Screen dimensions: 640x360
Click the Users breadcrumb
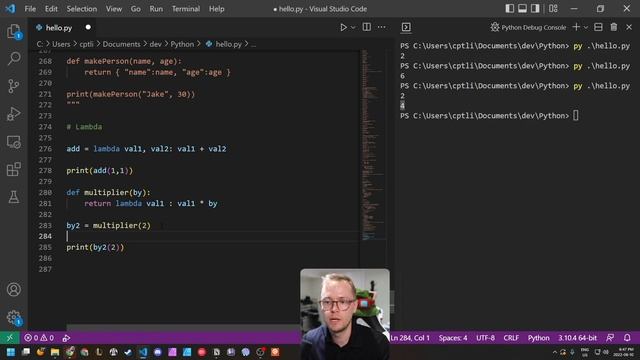coord(61,44)
